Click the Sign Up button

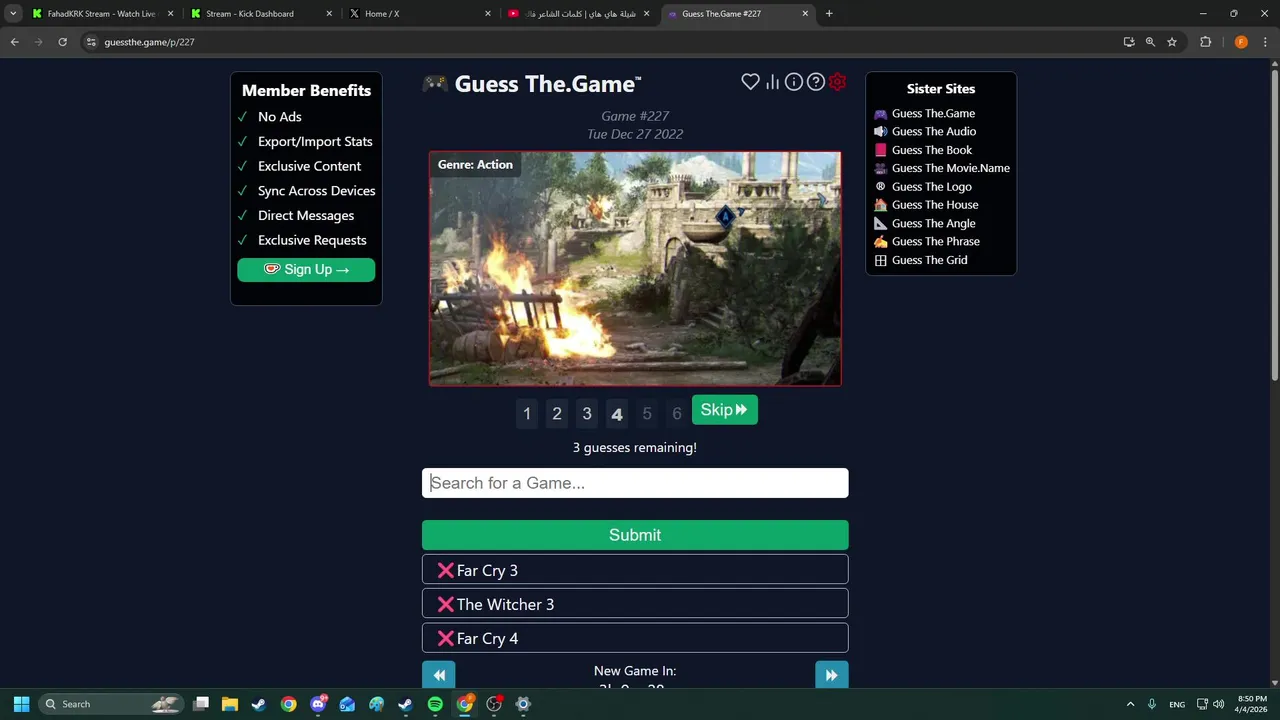(x=306, y=269)
